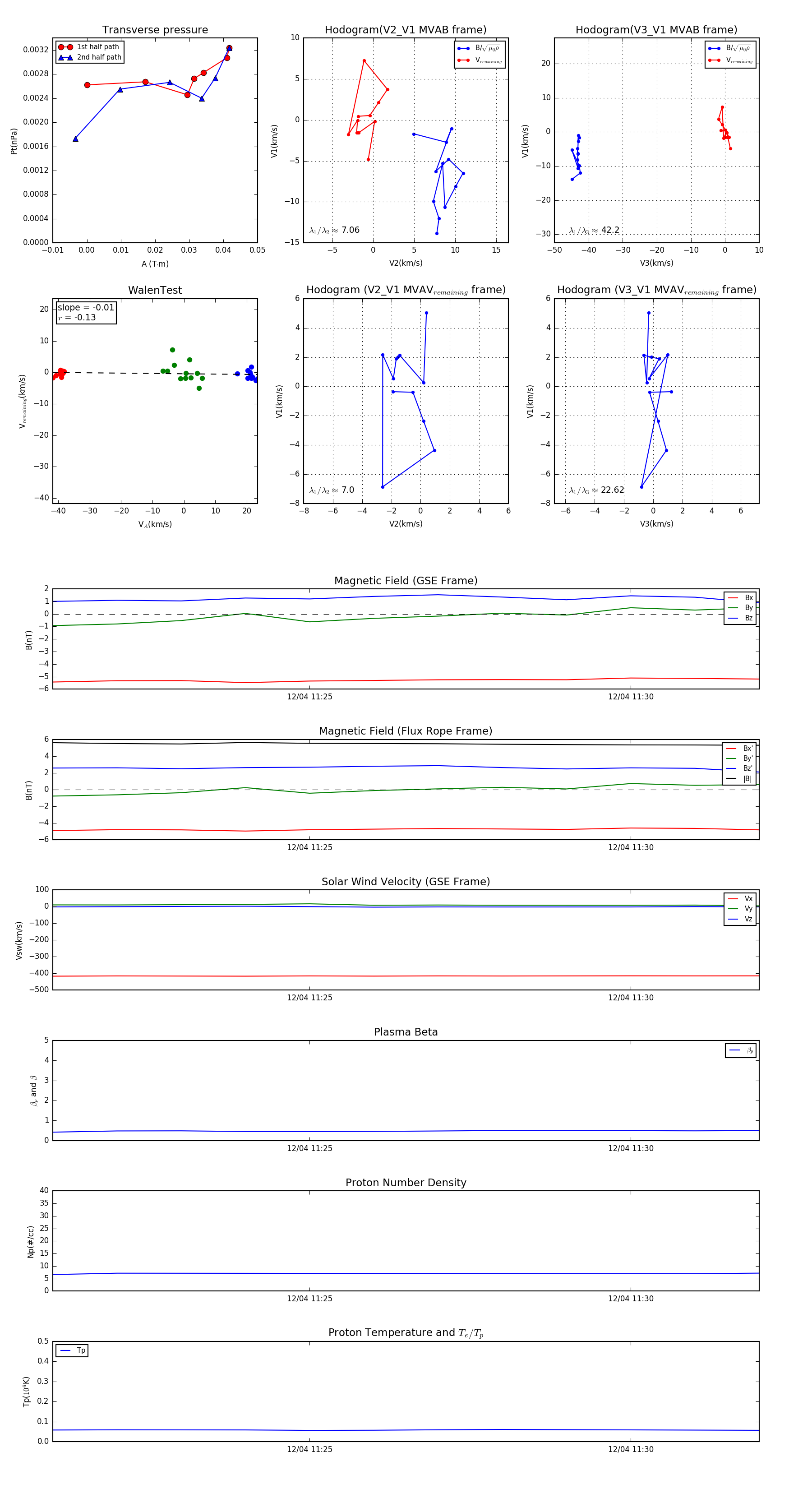Click the 'Bx' legend entry in GSE magnetic plot
The width and height of the screenshot is (812, 1489).
click(740, 598)
